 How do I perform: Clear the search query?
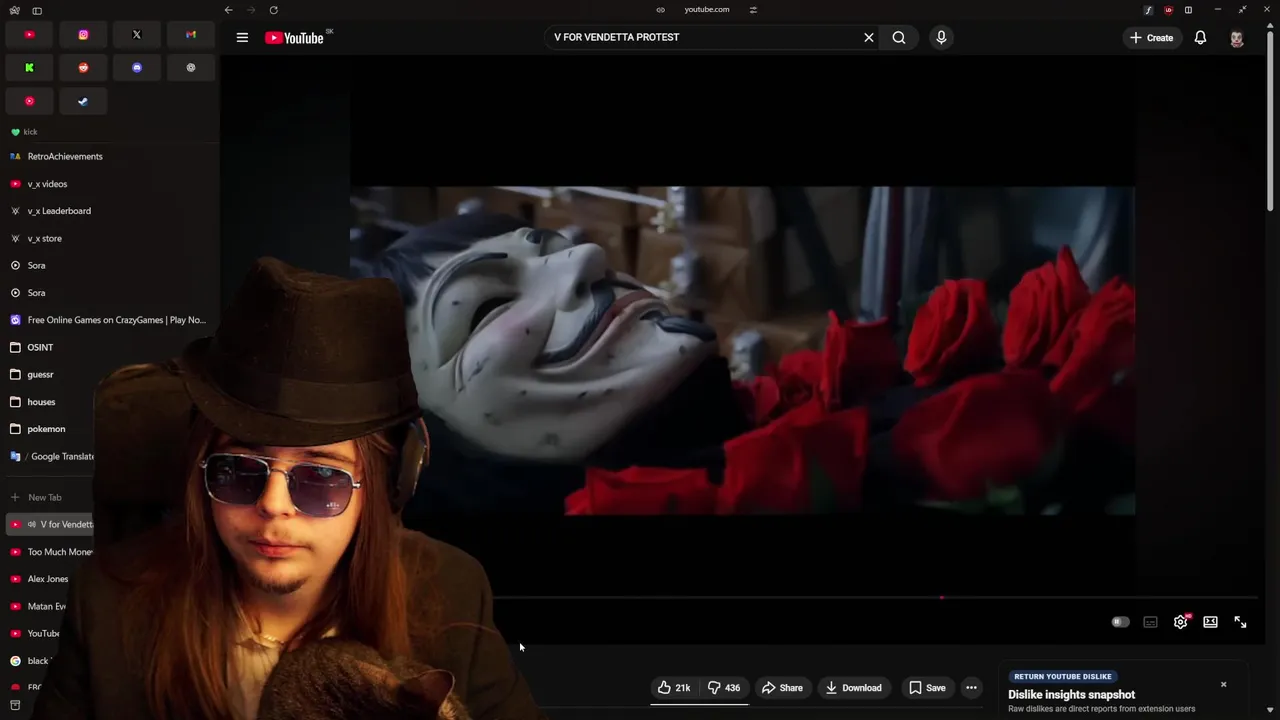click(869, 38)
